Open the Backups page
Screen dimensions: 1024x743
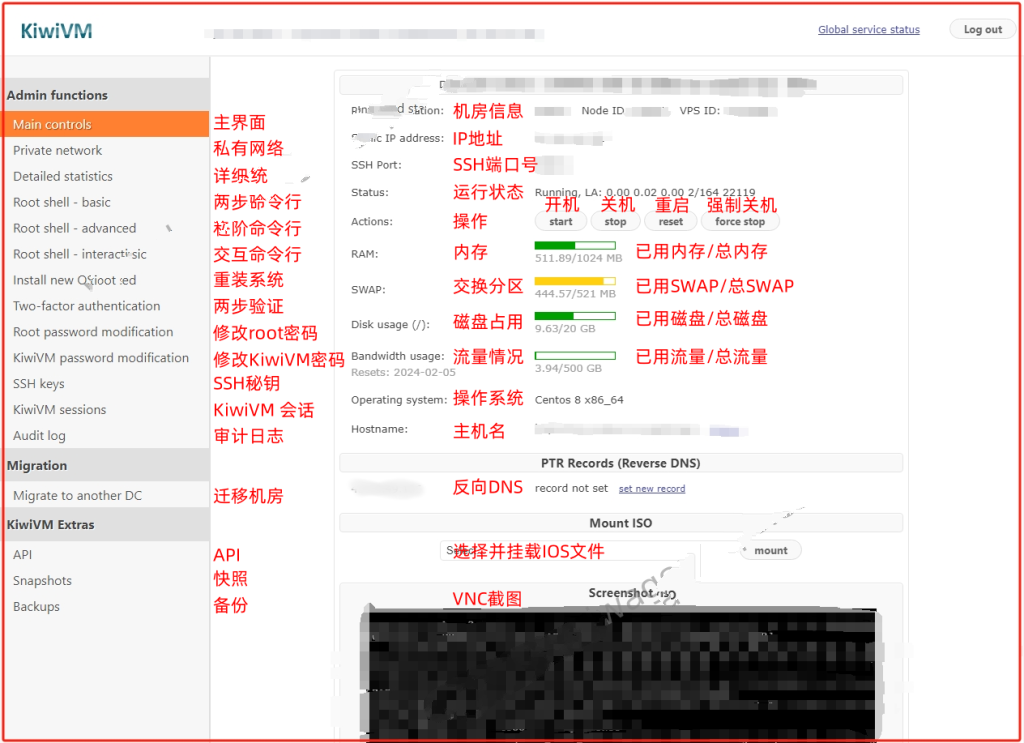point(36,607)
